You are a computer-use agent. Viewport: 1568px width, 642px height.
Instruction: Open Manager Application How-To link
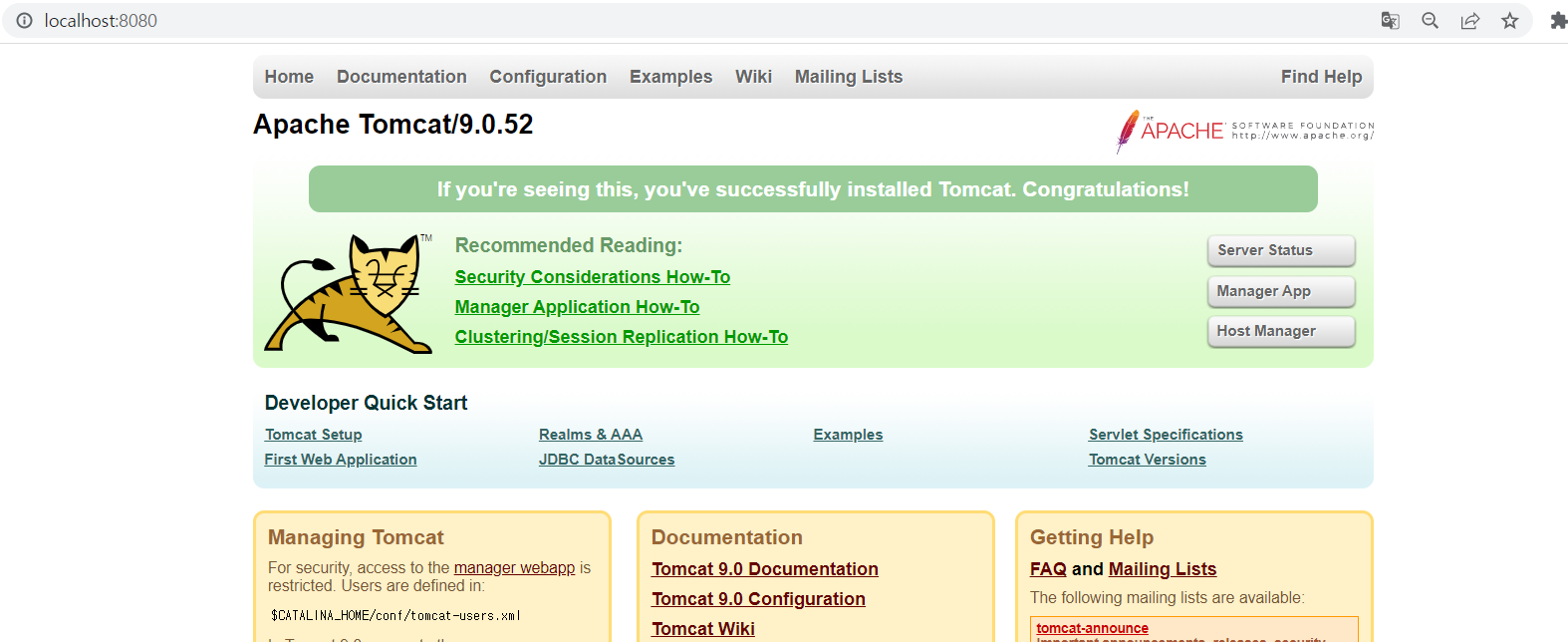click(x=577, y=307)
